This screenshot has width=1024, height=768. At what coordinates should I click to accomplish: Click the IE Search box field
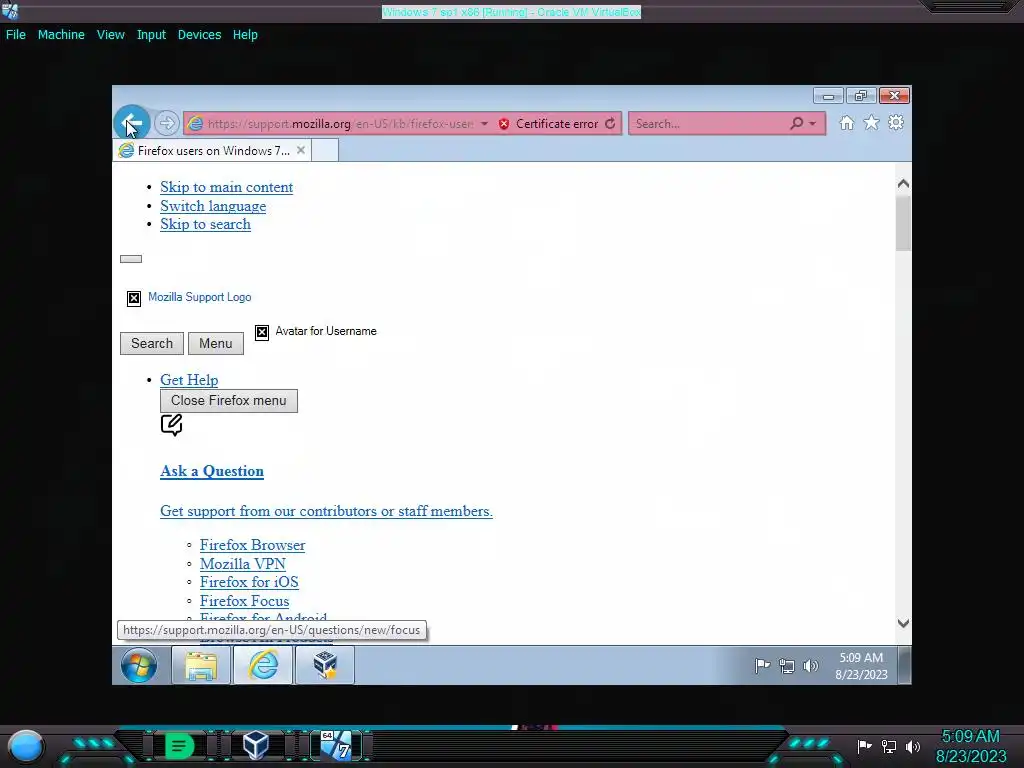pyautogui.click(x=709, y=123)
